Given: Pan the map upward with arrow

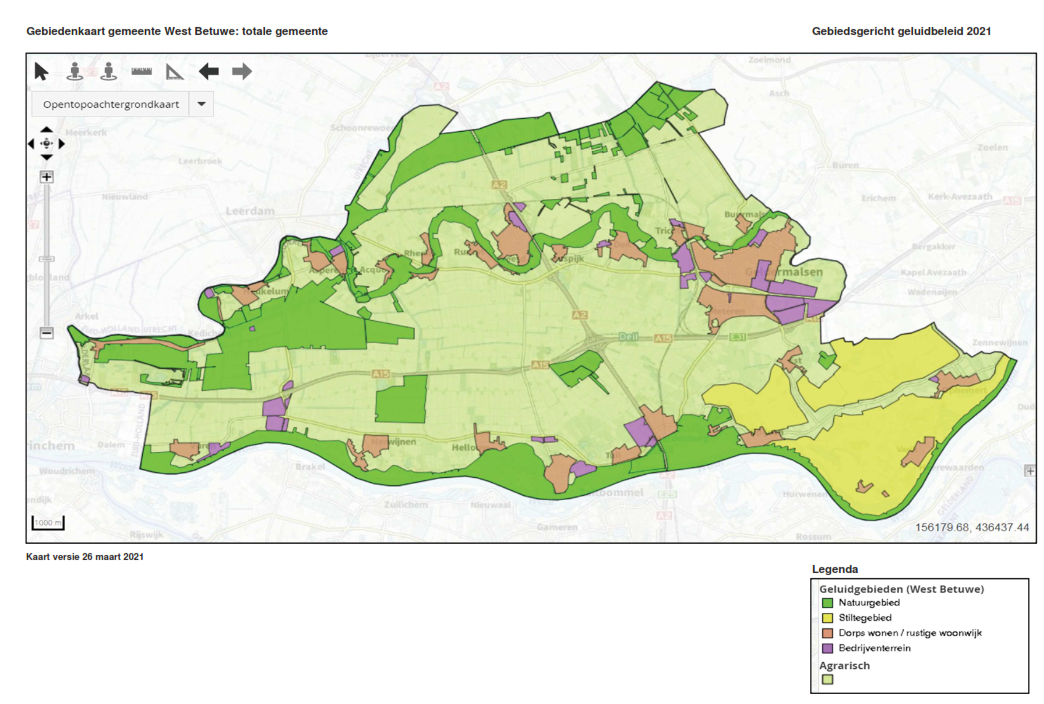Looking at the screenshot, I should point(47,130).
